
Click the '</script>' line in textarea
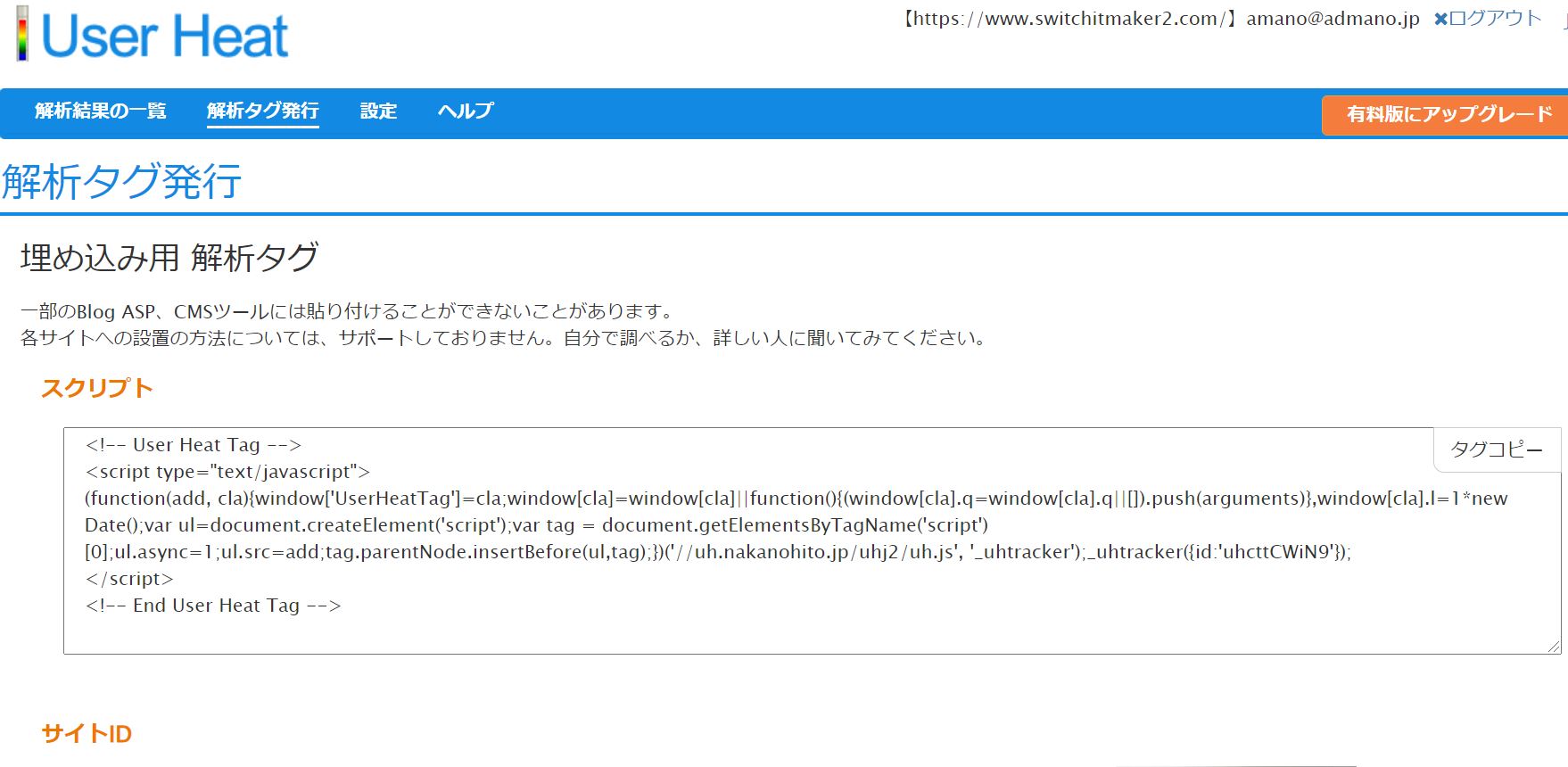pos(129,579)
